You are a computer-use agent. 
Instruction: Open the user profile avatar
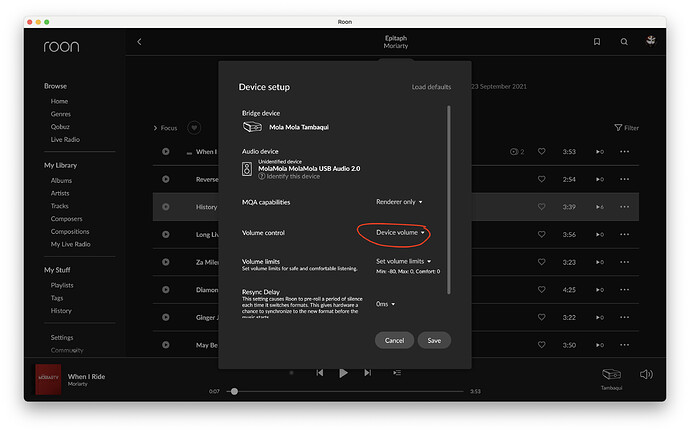[651, 41]
